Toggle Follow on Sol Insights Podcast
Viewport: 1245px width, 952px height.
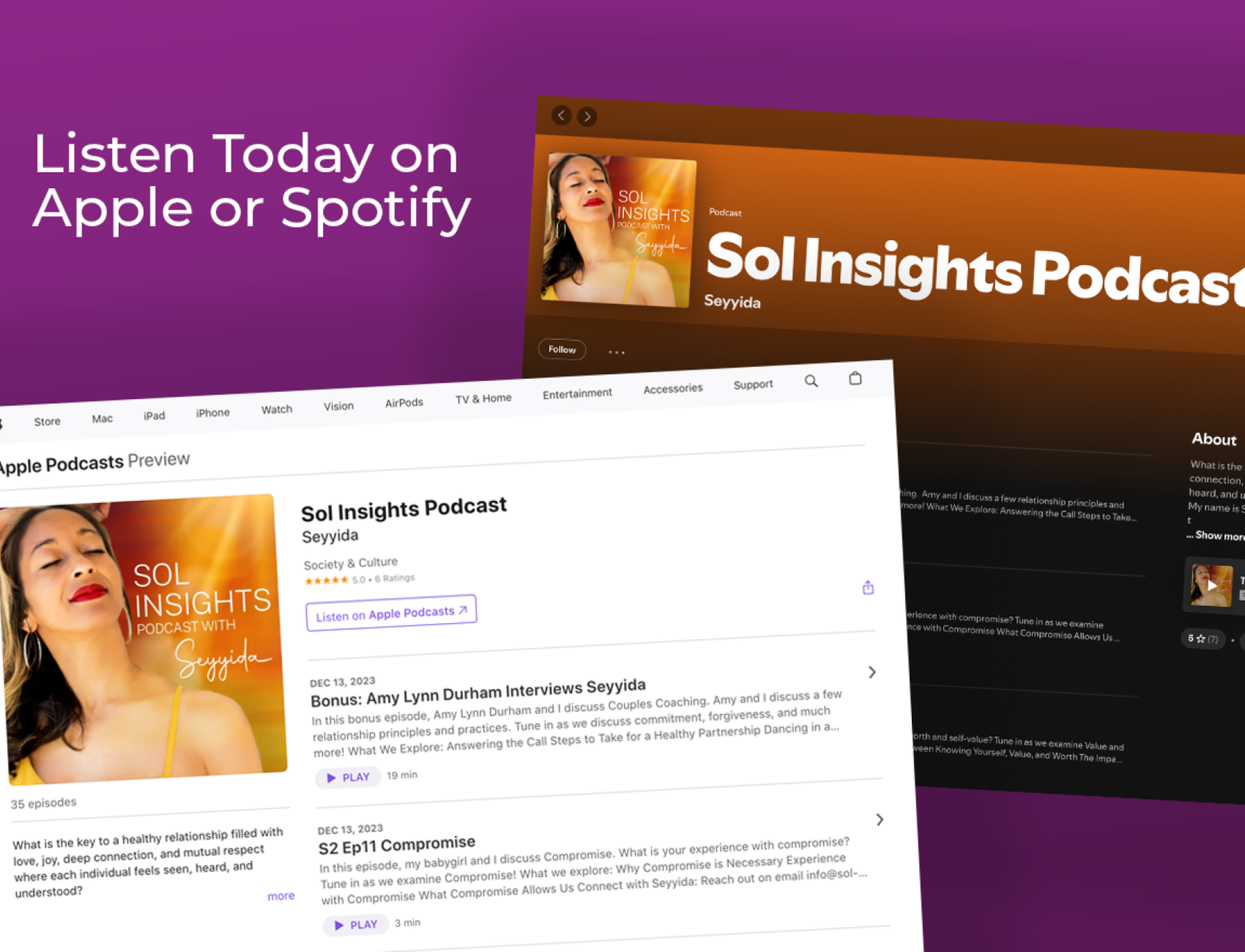(x=562, y=349)
